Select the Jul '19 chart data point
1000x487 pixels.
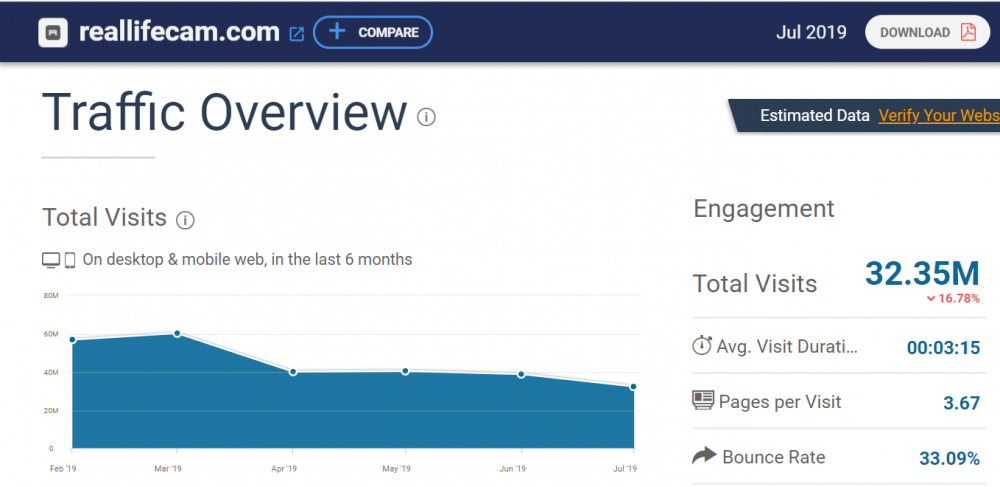[x=633, y=387]
